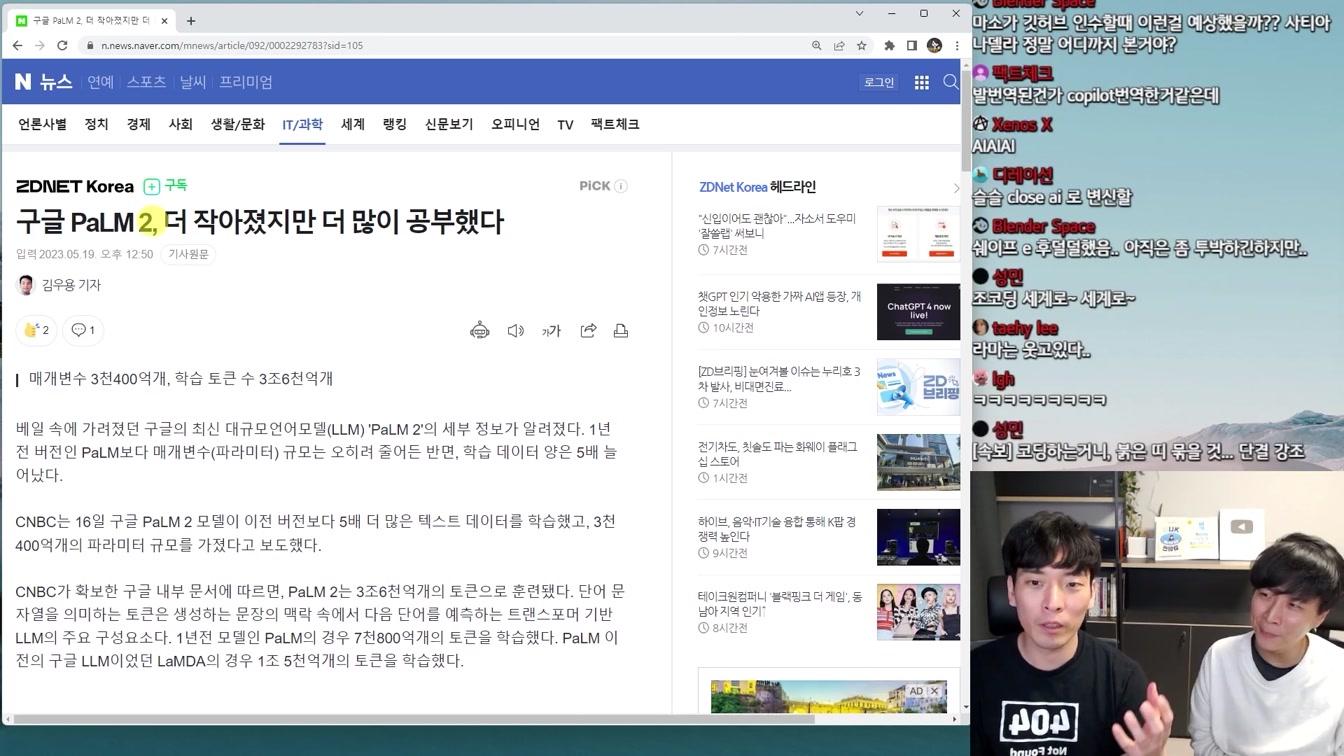This screenshot has width=1344, height=756.
Task: Open the 스포츠 section
Action: [x=146, y=82]
